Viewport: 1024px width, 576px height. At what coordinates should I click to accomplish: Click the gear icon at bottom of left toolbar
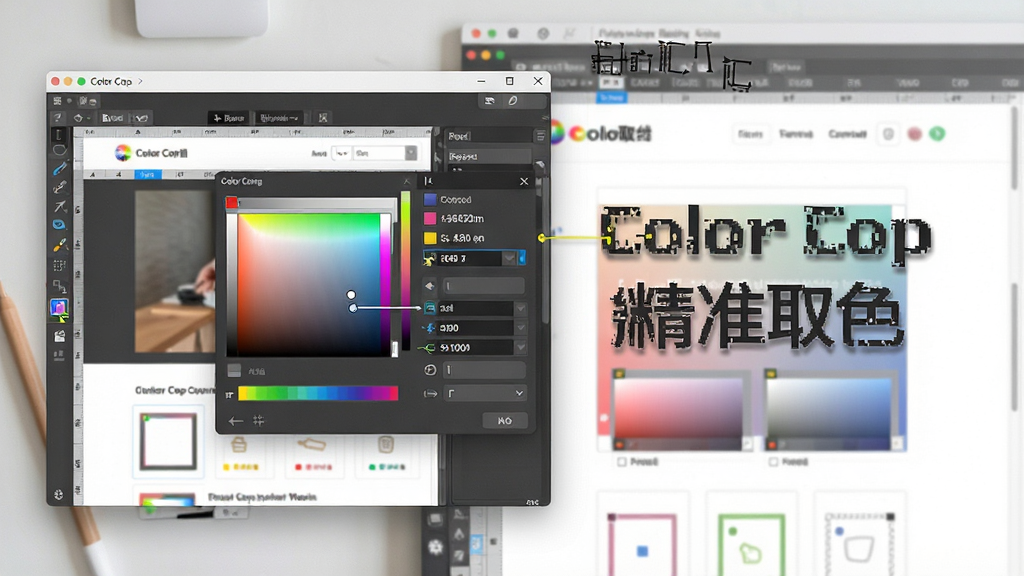tap(59, 495)
